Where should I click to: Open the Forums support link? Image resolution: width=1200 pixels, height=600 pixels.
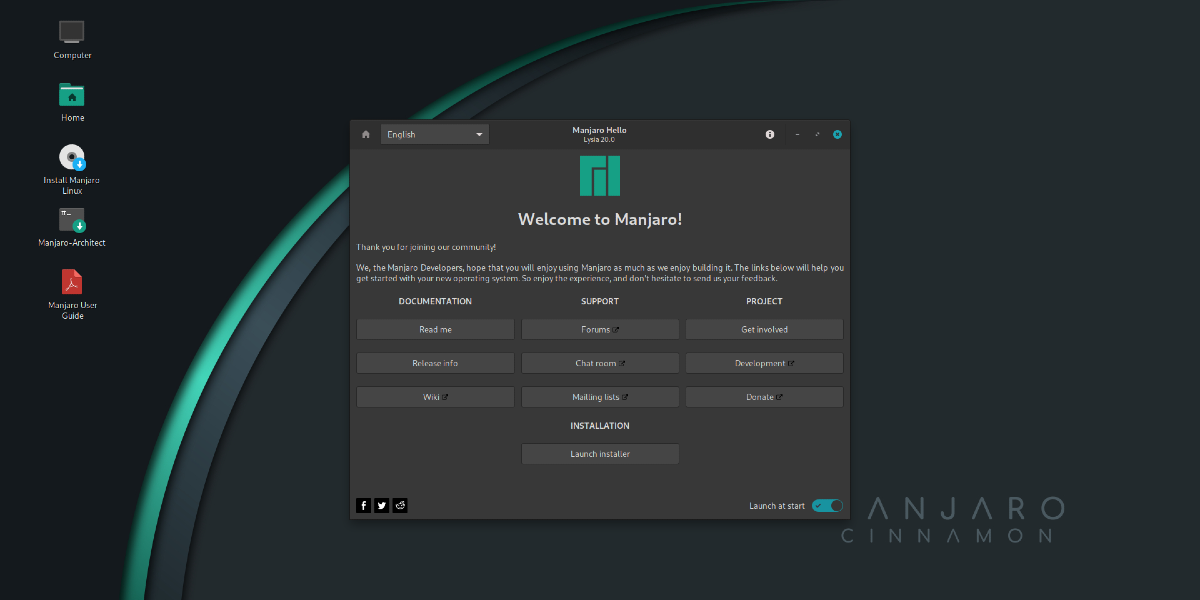point(600,329)
